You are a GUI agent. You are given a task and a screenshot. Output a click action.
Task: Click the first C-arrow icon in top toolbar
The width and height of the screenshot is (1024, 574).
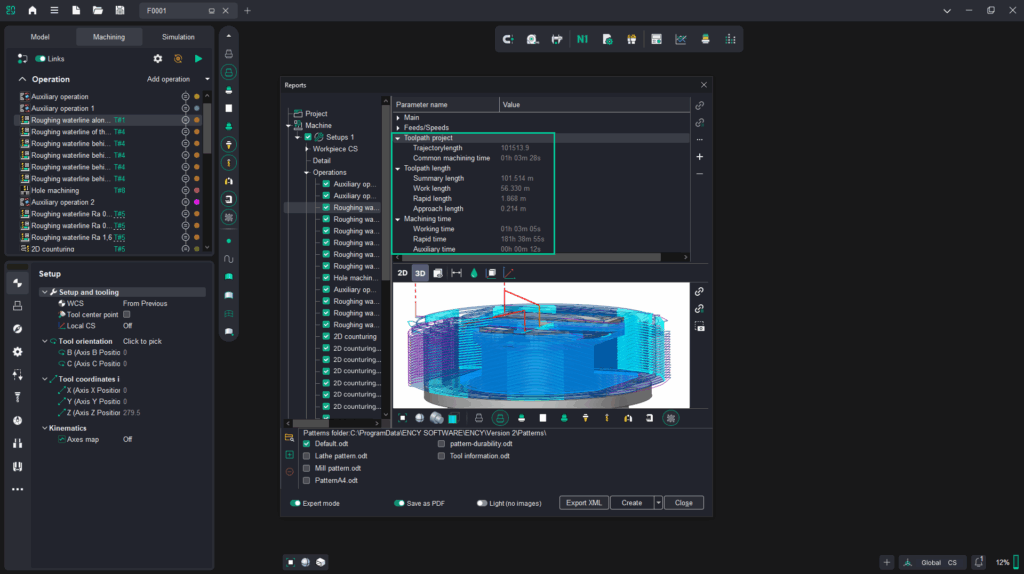[x=507, y=39]
